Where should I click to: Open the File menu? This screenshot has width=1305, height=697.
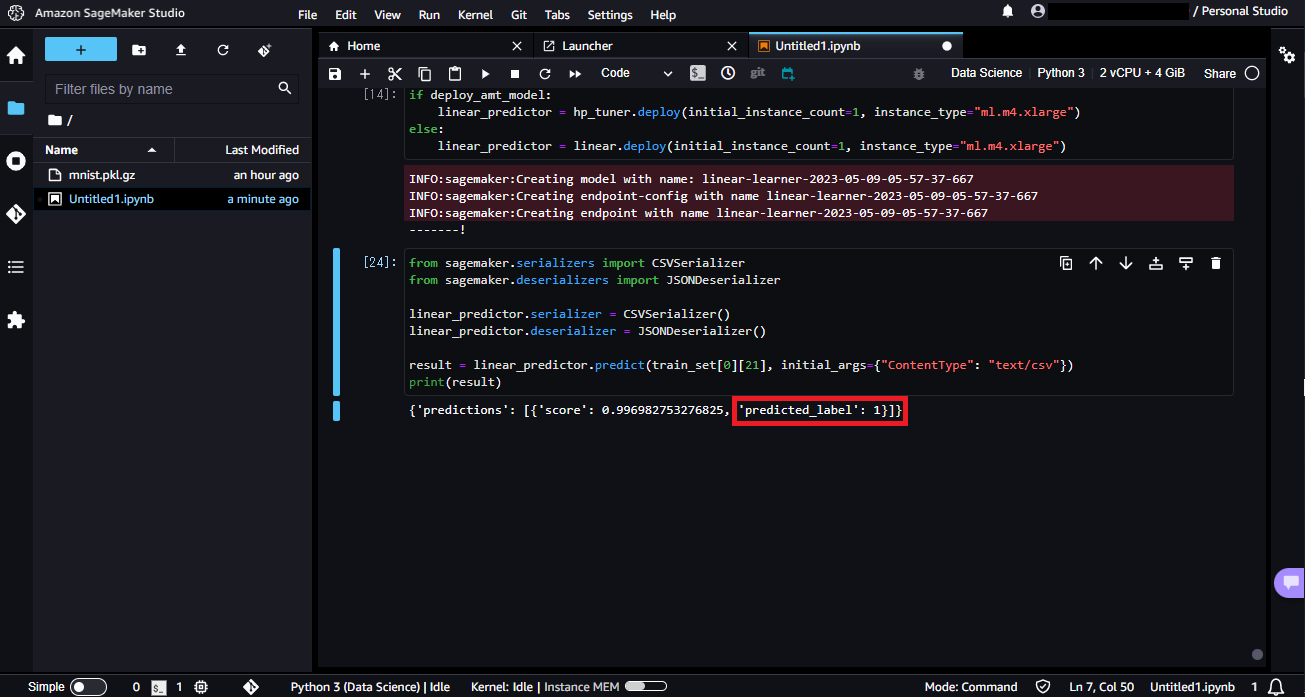point(308,15)
